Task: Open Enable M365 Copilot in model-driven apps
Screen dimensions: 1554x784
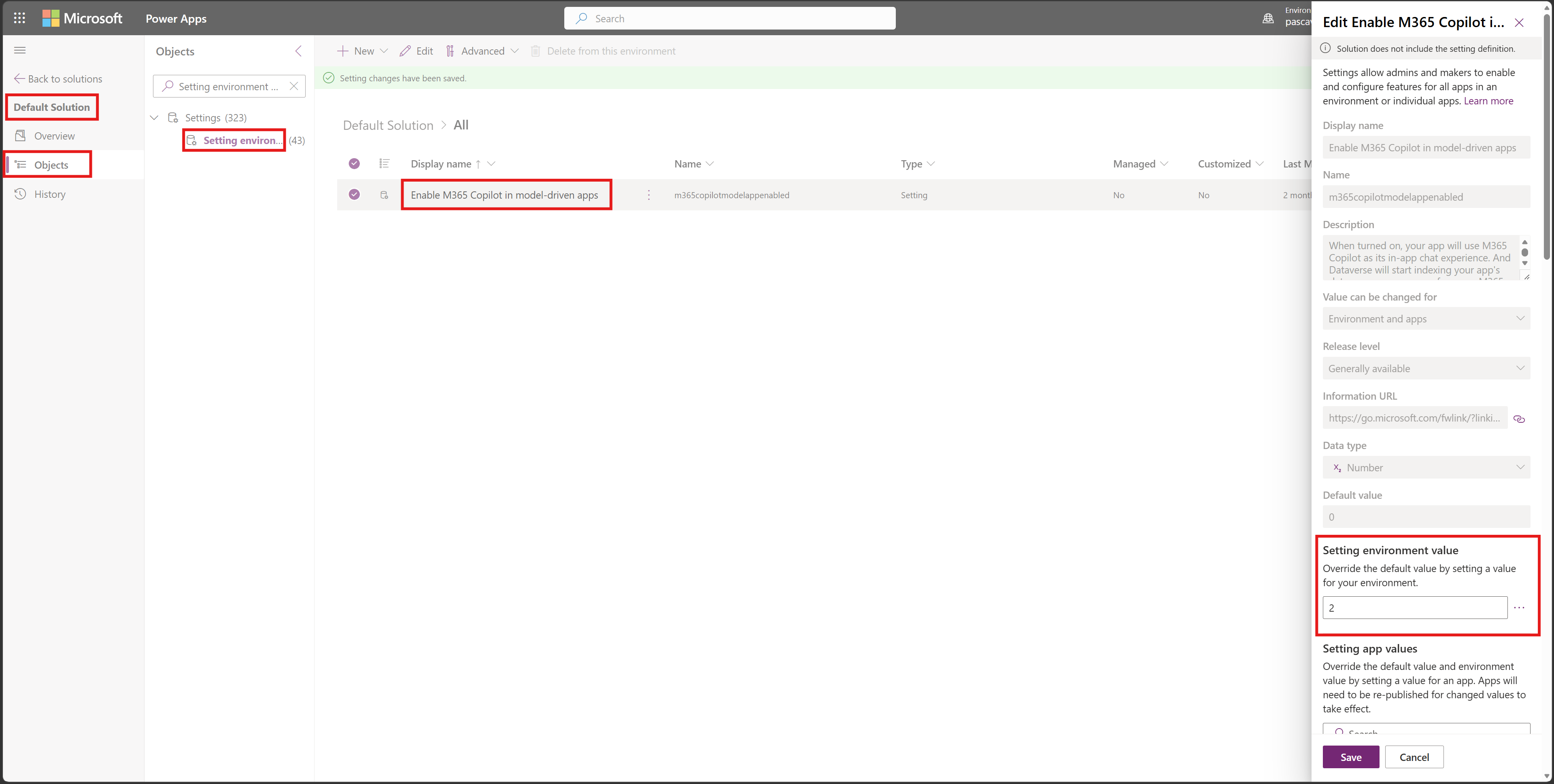Action: click(x=504, y=195)
